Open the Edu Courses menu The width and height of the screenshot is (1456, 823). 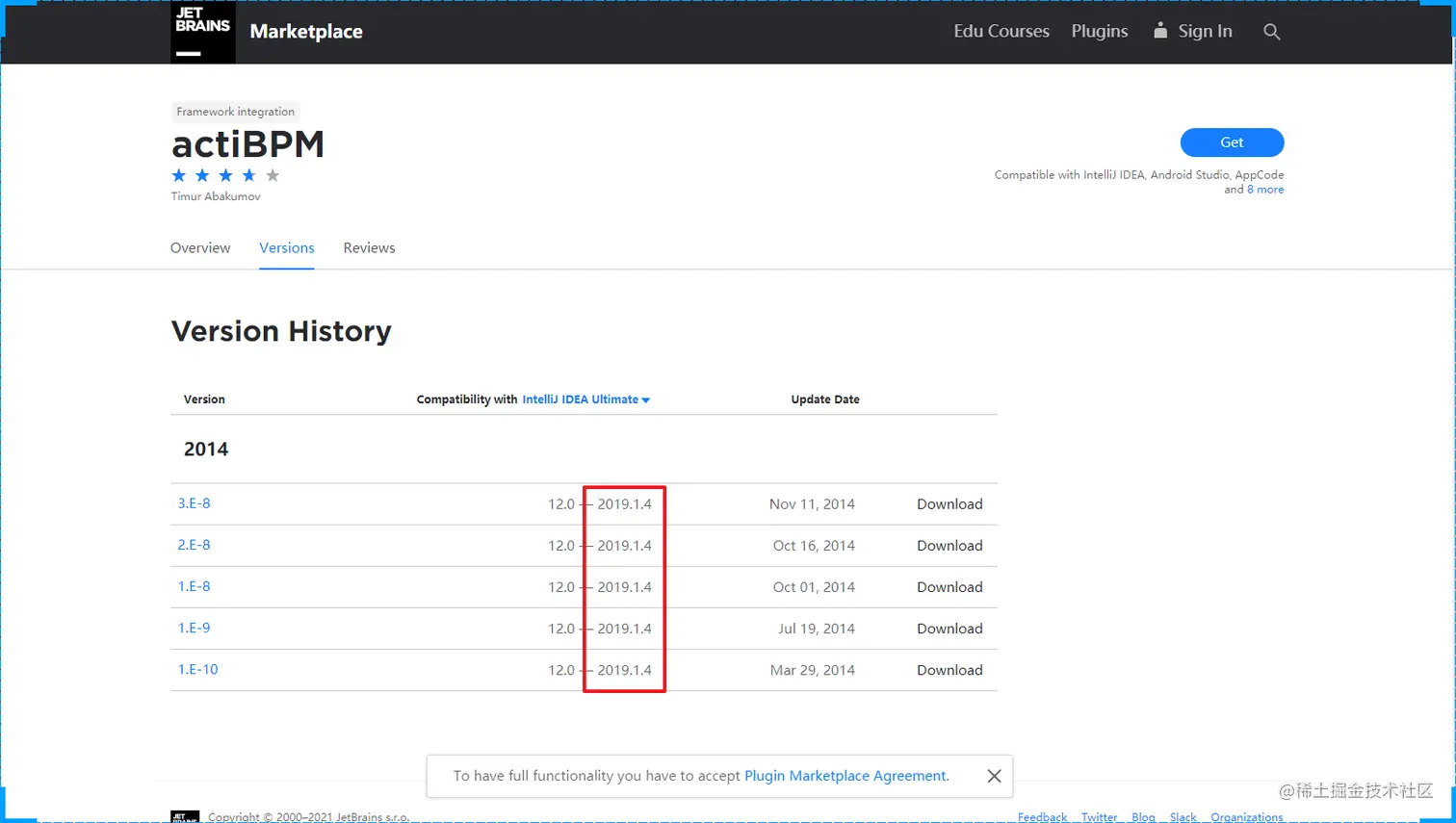1001,31
